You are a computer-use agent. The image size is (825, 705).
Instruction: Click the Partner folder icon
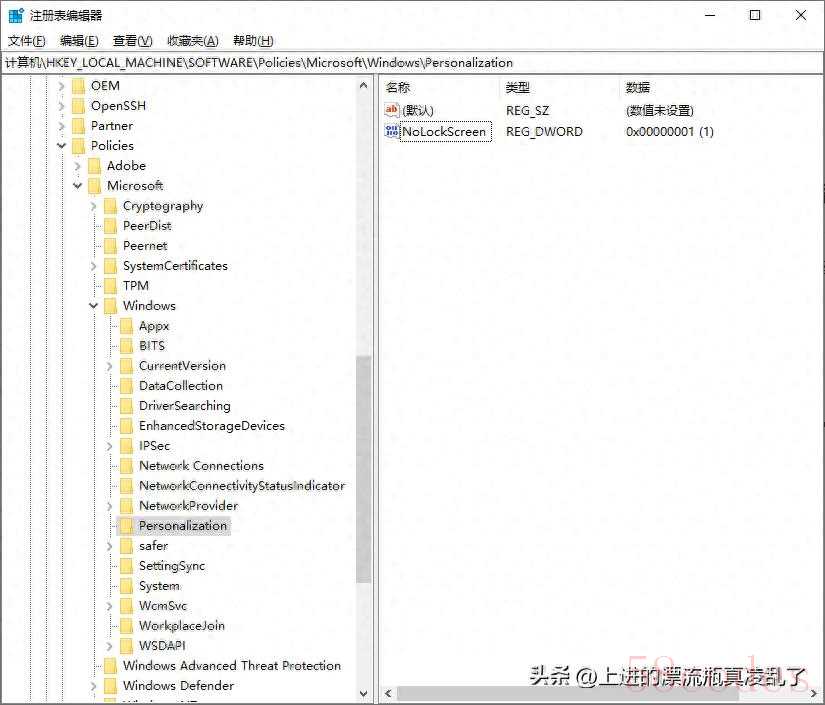78,126
